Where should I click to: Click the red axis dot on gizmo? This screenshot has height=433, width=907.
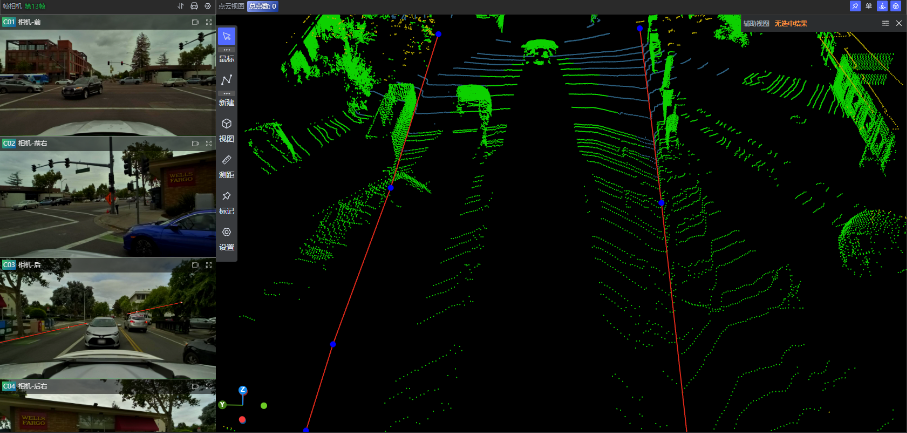(x=242, y=420)
